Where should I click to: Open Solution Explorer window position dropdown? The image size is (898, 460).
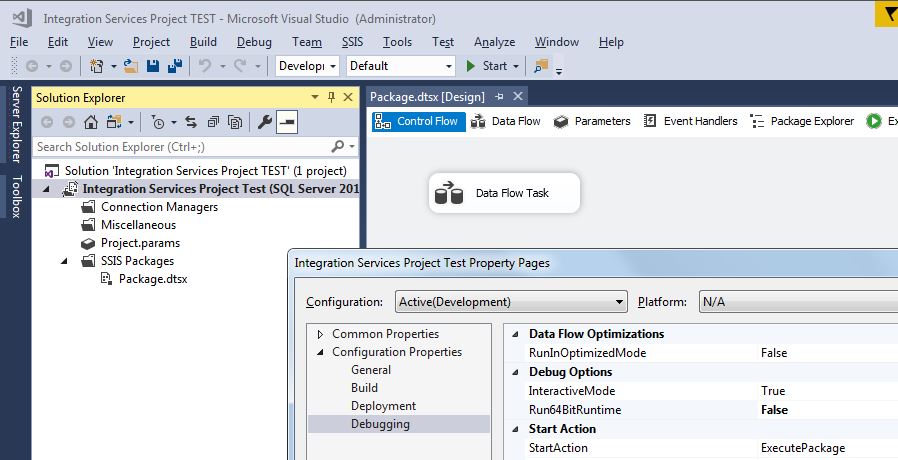pyautogui.click(x=314, y=97)
